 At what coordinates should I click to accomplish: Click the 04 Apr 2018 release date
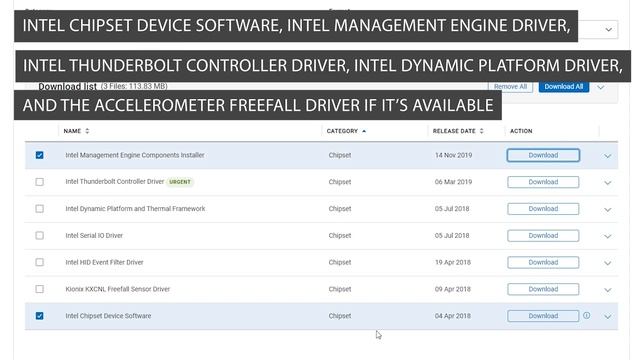tap(453, 316)
